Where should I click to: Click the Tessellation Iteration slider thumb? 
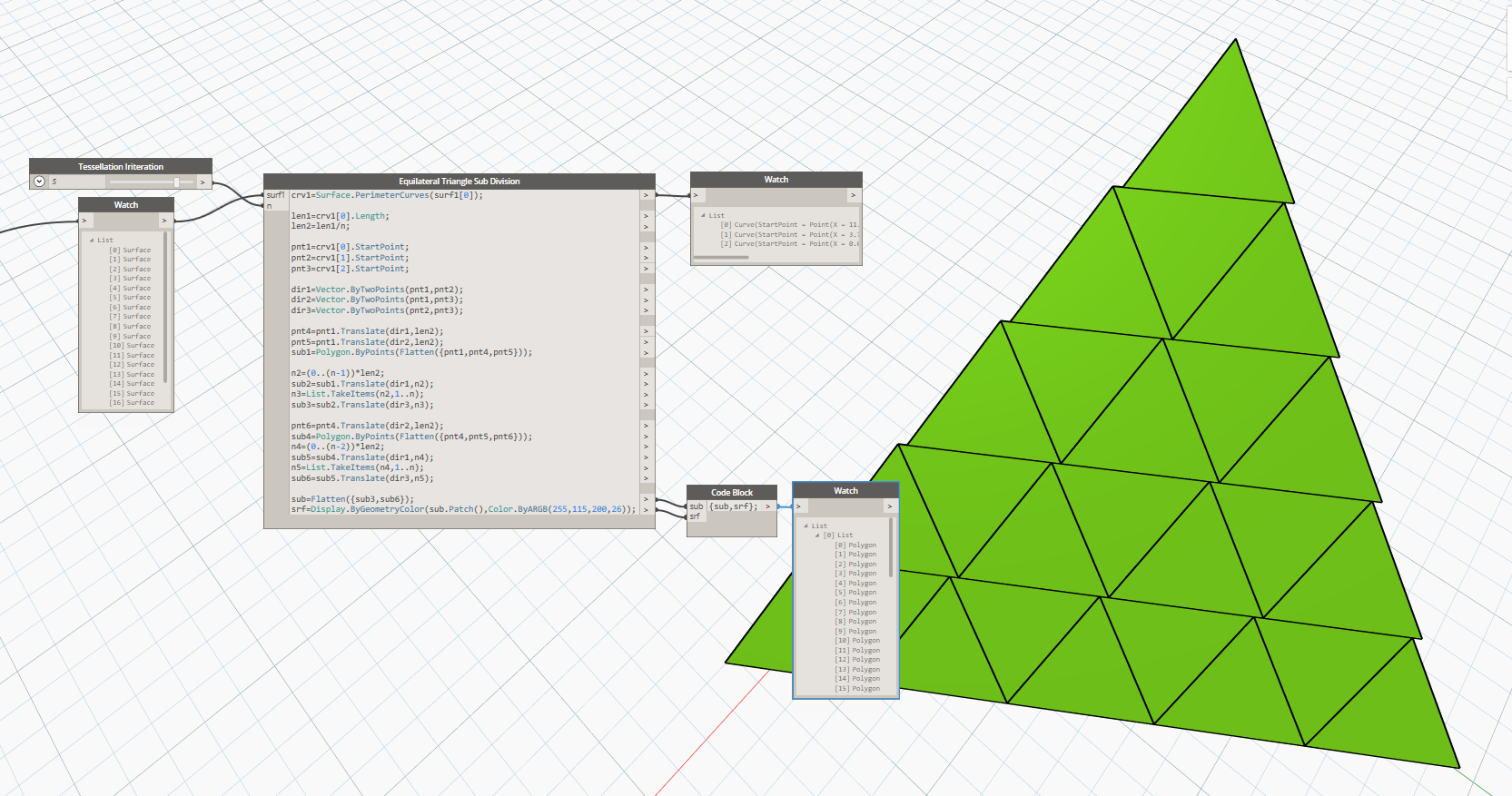tap(176, 182)
